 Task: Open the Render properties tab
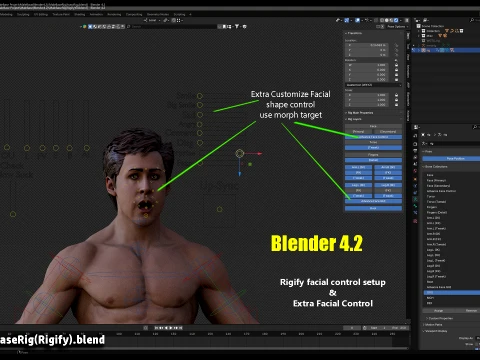tap(415, 144)
